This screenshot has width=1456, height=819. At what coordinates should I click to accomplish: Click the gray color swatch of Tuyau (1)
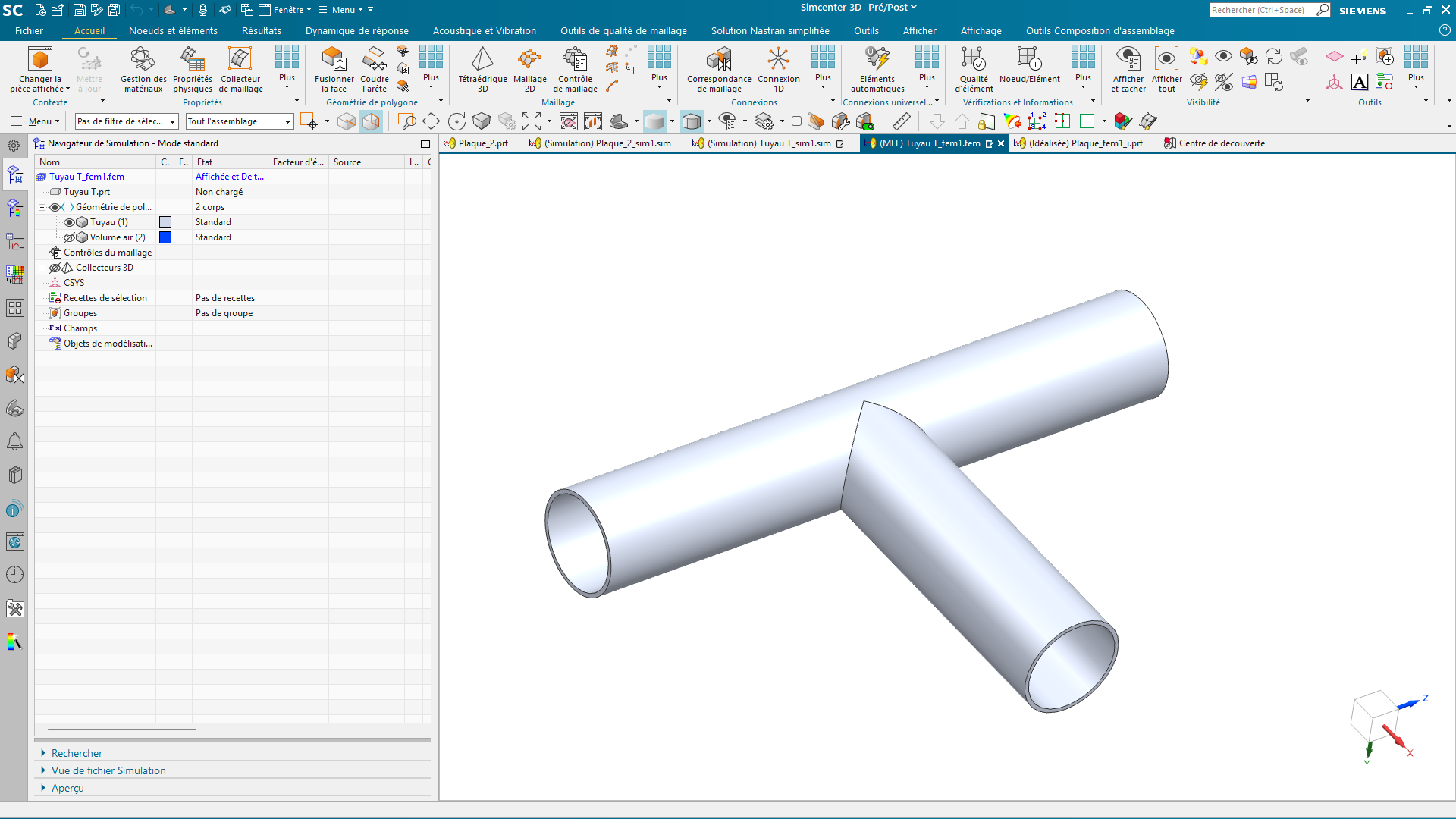point(165,222)
